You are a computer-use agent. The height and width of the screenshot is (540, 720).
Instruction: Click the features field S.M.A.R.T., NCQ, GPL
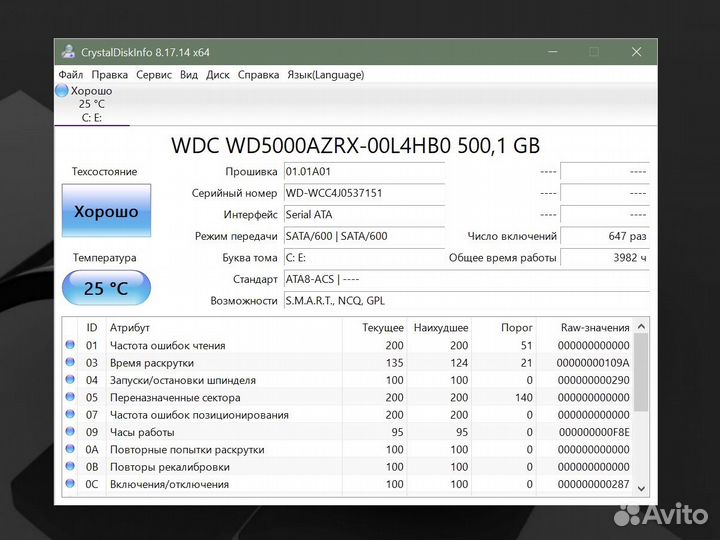coord(467,301)
